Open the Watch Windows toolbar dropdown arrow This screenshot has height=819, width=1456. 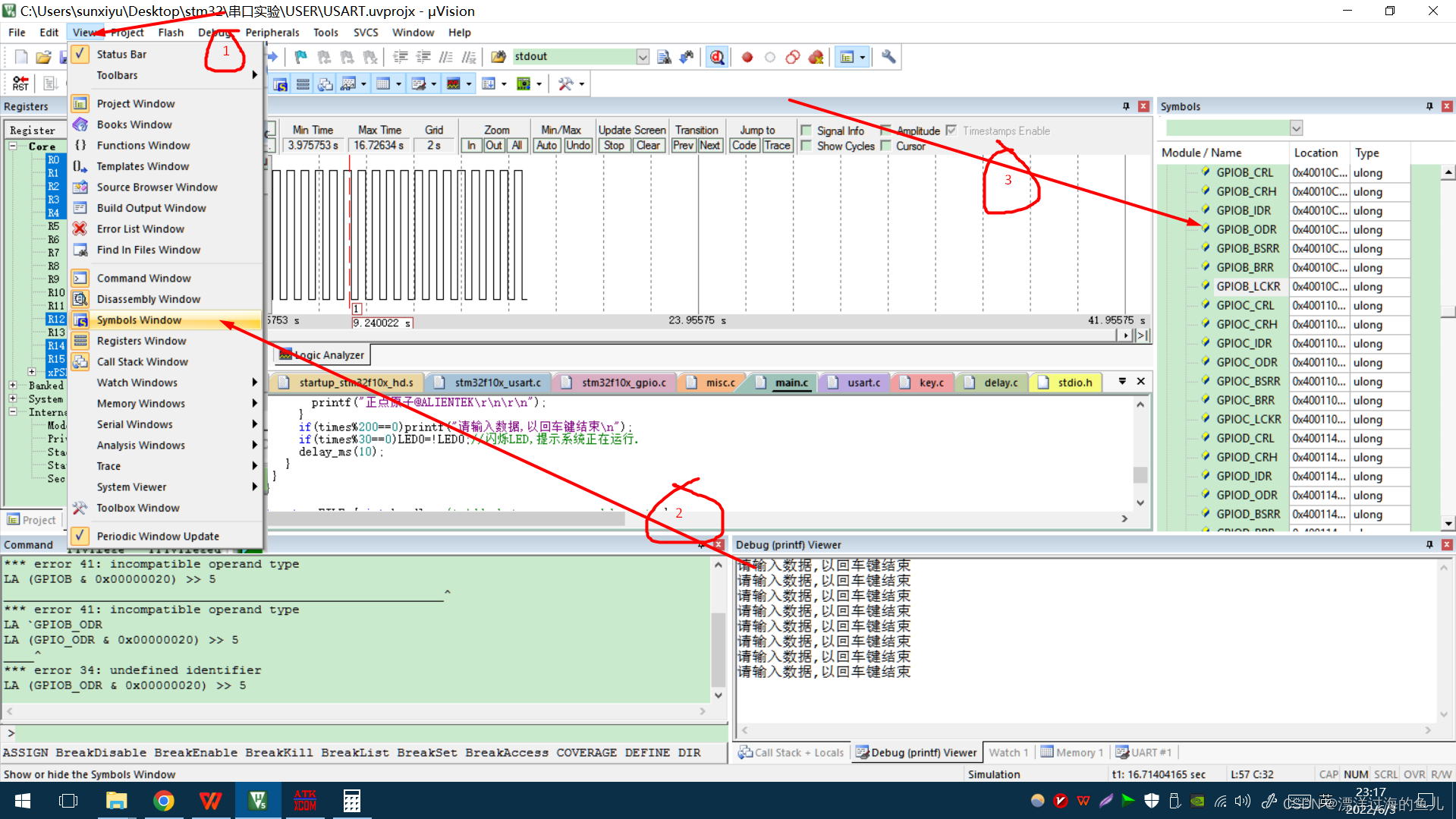click(363, 84)
